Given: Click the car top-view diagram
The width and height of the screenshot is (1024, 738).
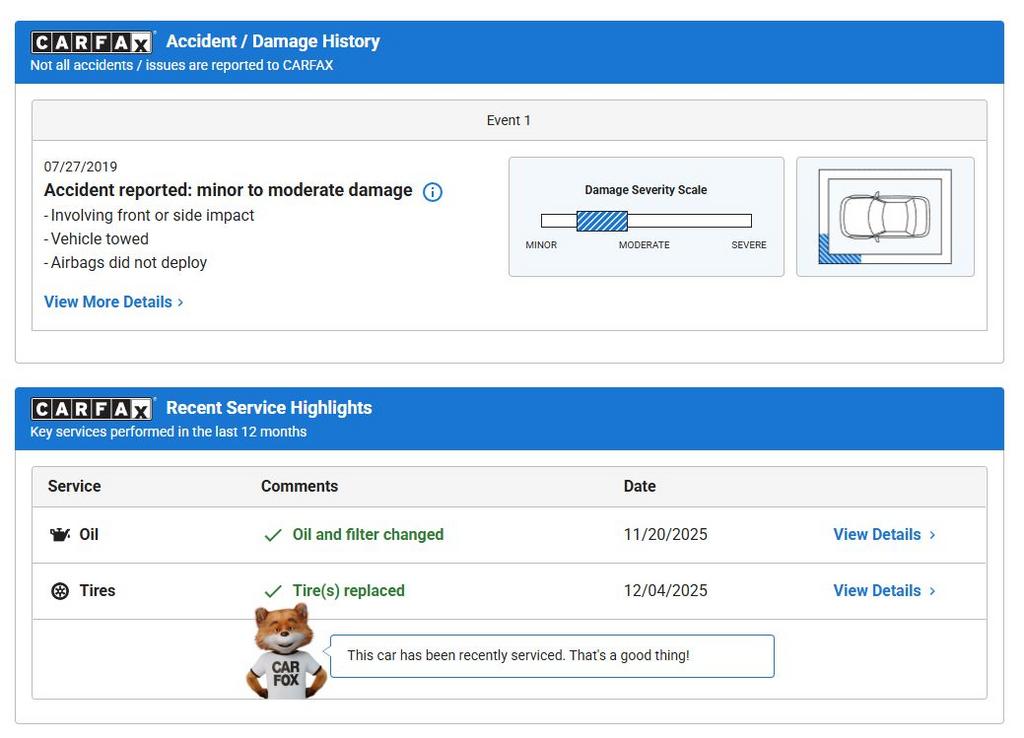Looking at the screenshot, I should [884, 216].
